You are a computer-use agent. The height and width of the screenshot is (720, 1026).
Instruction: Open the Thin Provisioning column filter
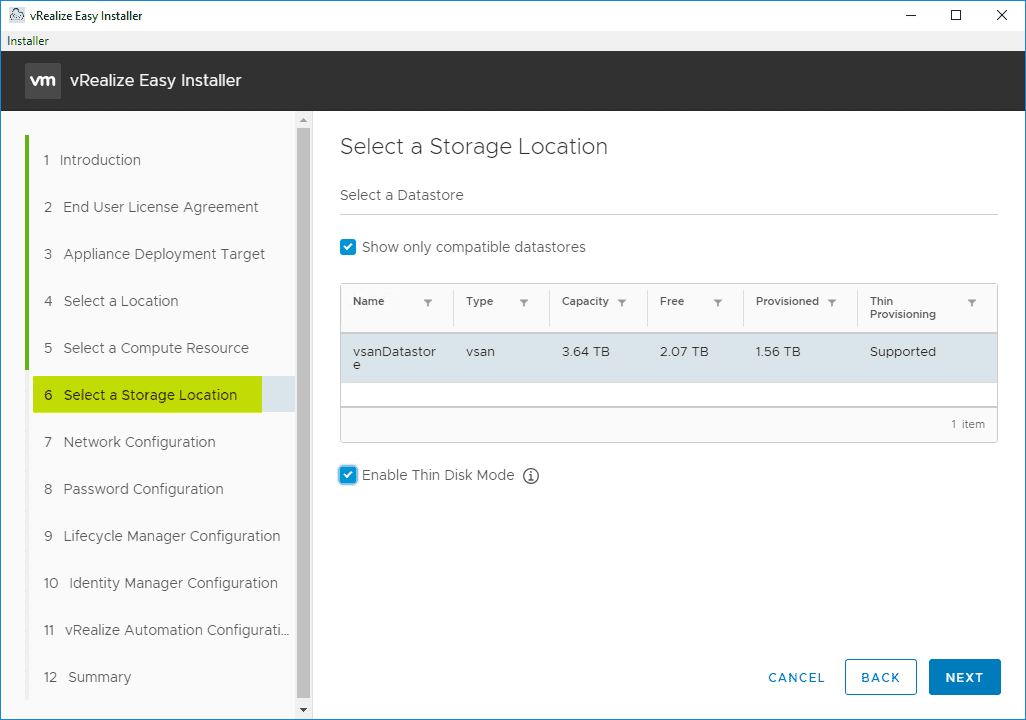[x=972, y=303]
